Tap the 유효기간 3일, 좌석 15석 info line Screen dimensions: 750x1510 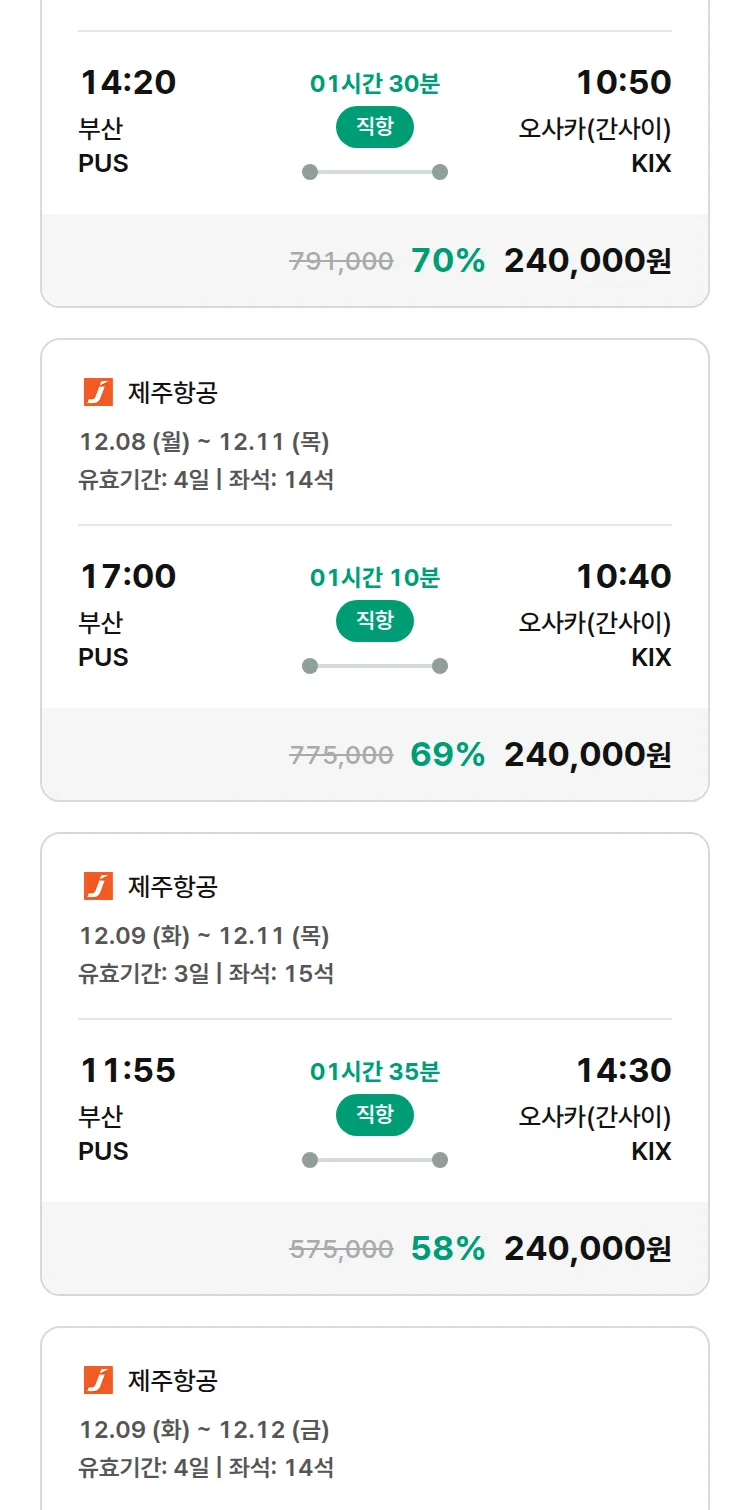[x=206, y=973]
